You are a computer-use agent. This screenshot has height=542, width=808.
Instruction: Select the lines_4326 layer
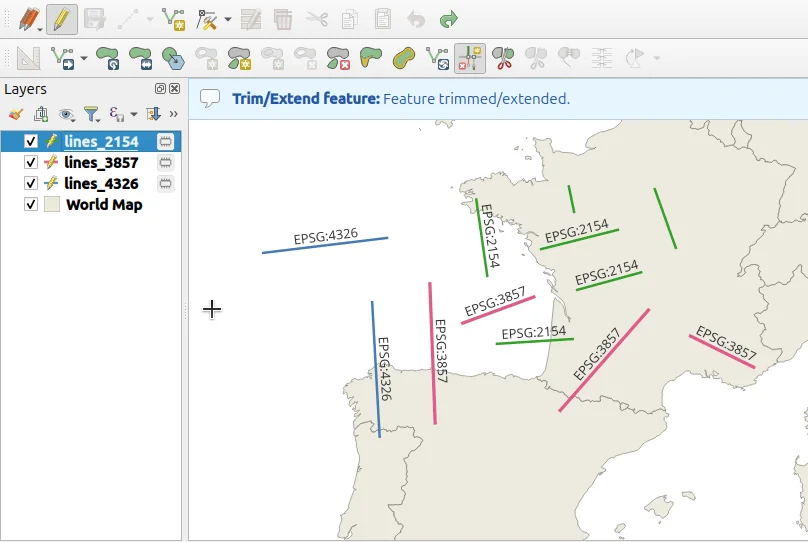tap(101, 184)
